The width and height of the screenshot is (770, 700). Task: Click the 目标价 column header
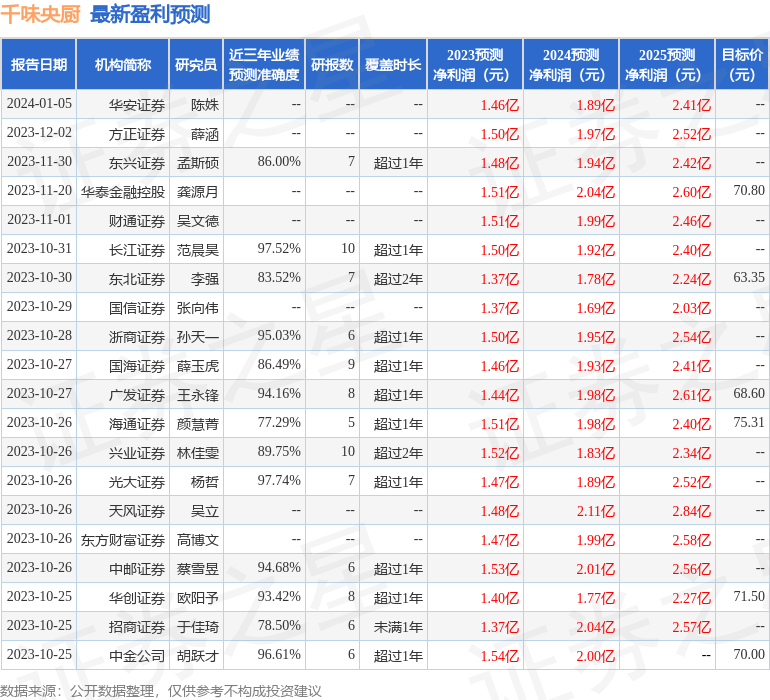(x=742, y=64)
